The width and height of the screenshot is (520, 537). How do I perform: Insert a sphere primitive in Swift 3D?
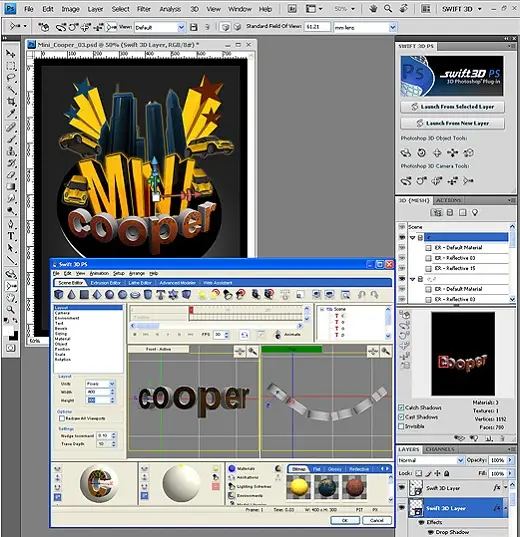coord(110,295)
